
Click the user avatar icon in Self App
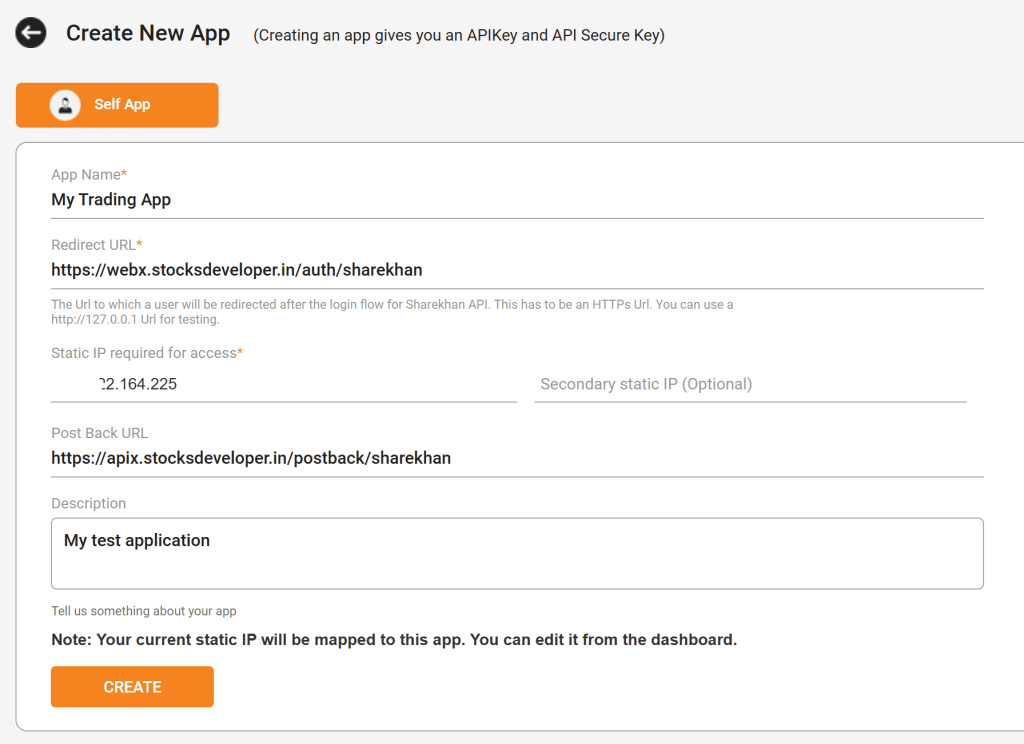tap(65, 105)
